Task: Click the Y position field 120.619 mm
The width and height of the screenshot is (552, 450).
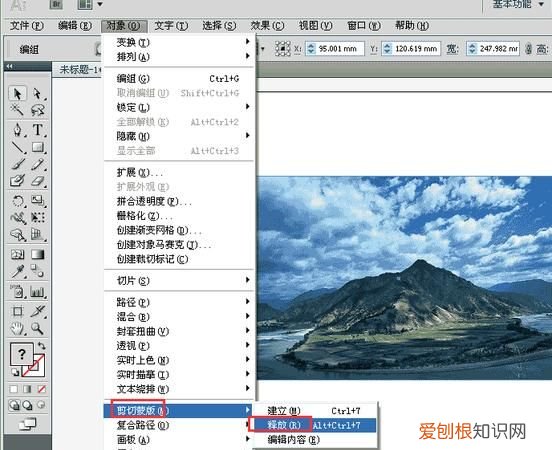Action: pyautogui.click(x=411, y=49)
